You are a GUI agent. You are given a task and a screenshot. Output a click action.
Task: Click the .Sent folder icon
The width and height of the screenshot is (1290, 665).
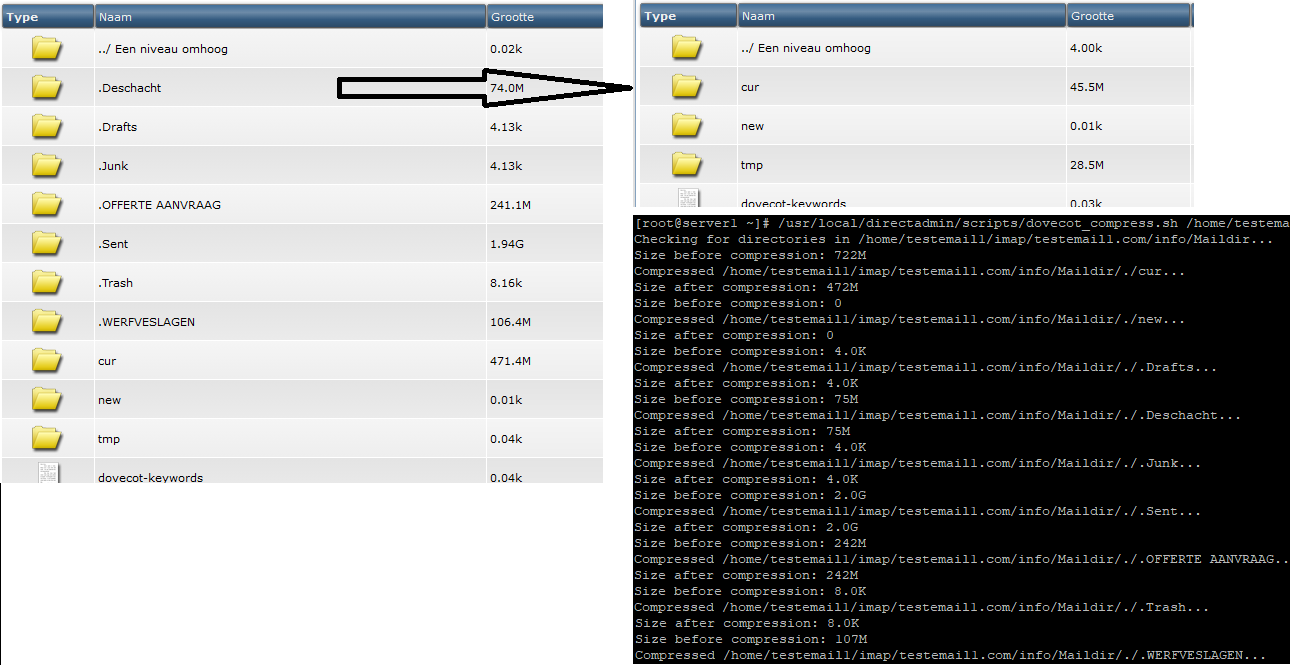(x=46, y=243)
